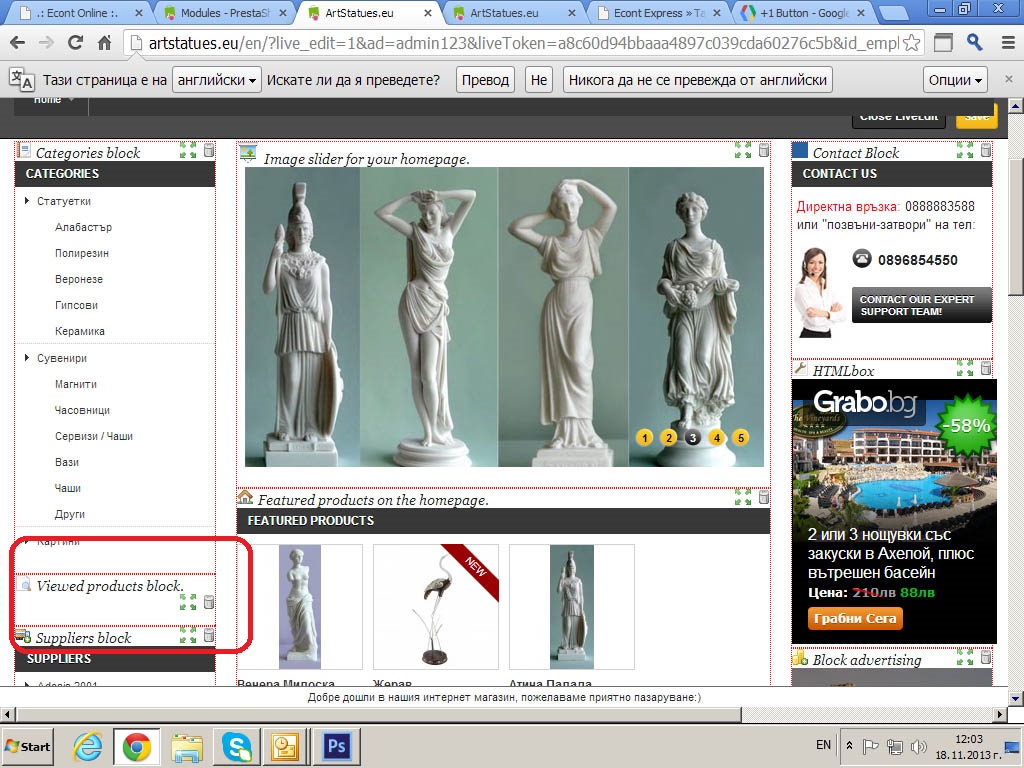1024x768 pixels.
Task: Select slider image 3 dot
Action: point(693,438)
